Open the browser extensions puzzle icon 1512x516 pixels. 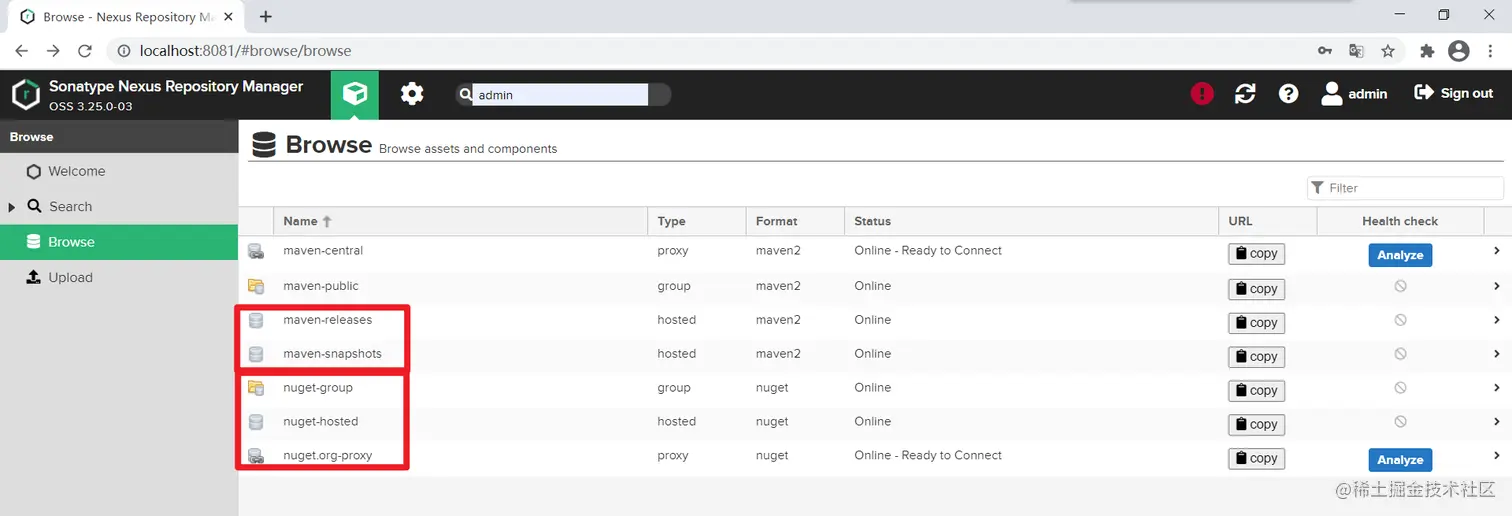(1427, 50)
